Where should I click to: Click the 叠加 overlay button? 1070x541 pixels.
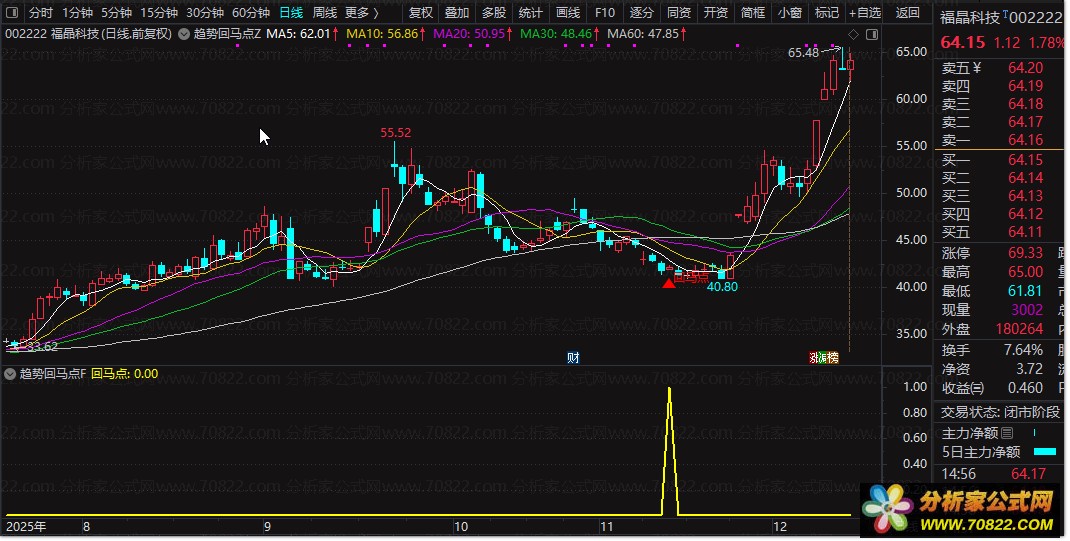click(x=457, y=12)
